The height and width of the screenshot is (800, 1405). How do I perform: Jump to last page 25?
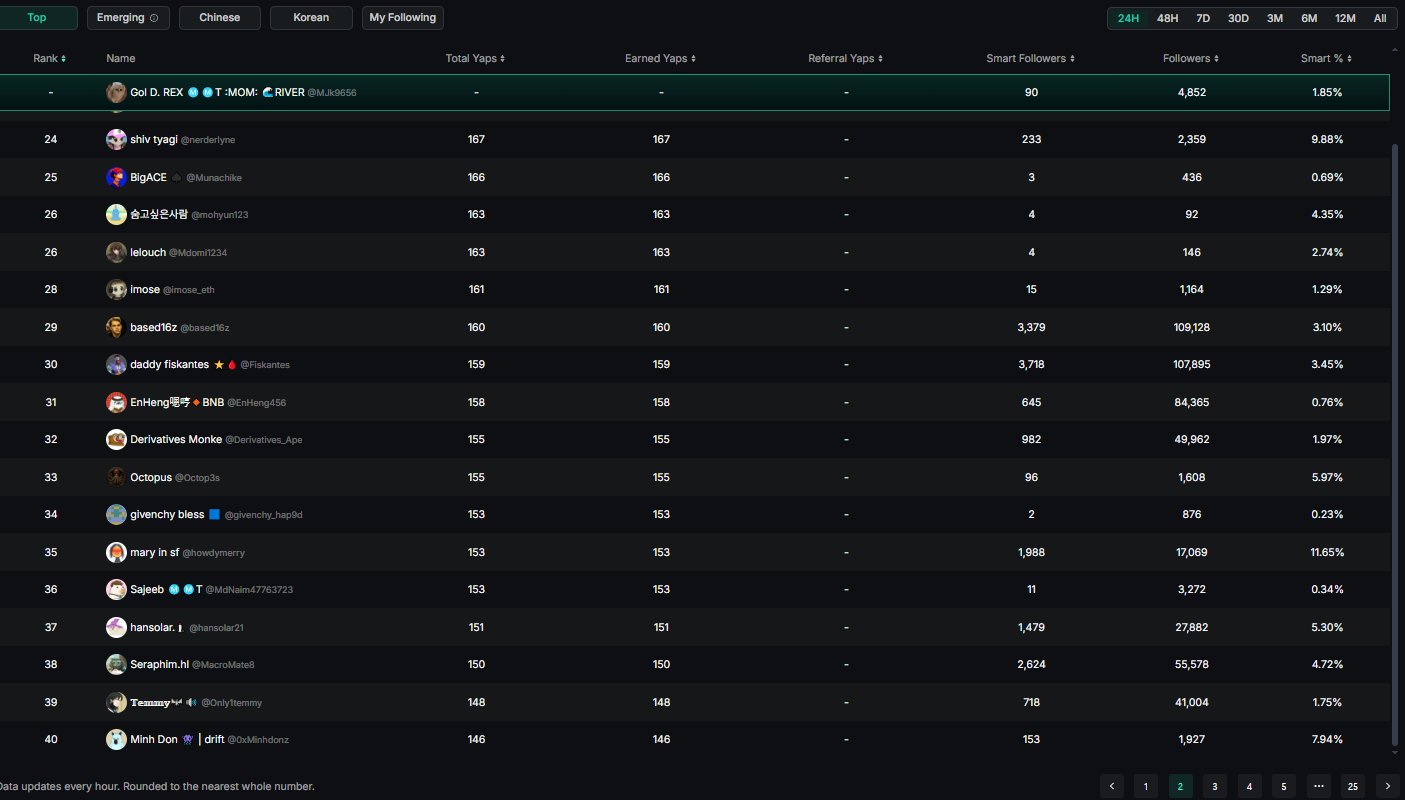pyautogui.click(x=1353, y=786)
